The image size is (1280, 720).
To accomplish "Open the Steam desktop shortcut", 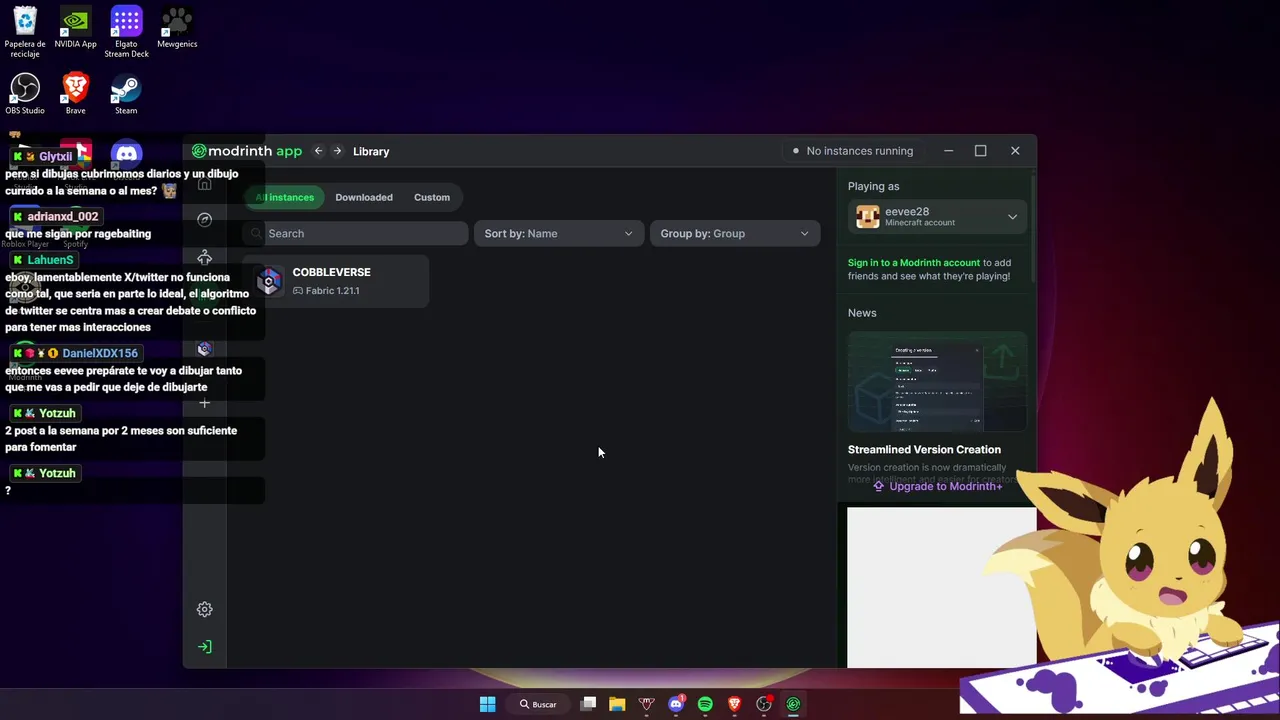I will pyautogui.click(x=126, y=93).
